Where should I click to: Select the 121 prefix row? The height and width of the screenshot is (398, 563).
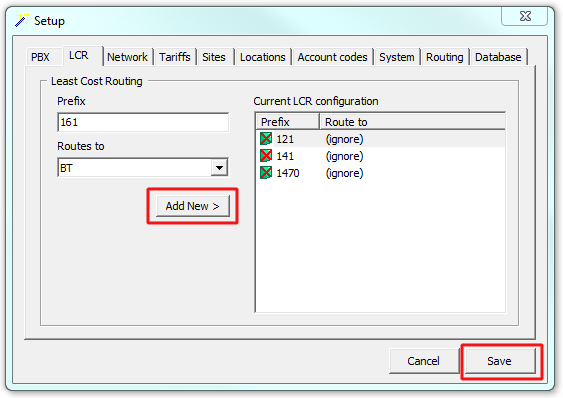click(x=381, y=139)
